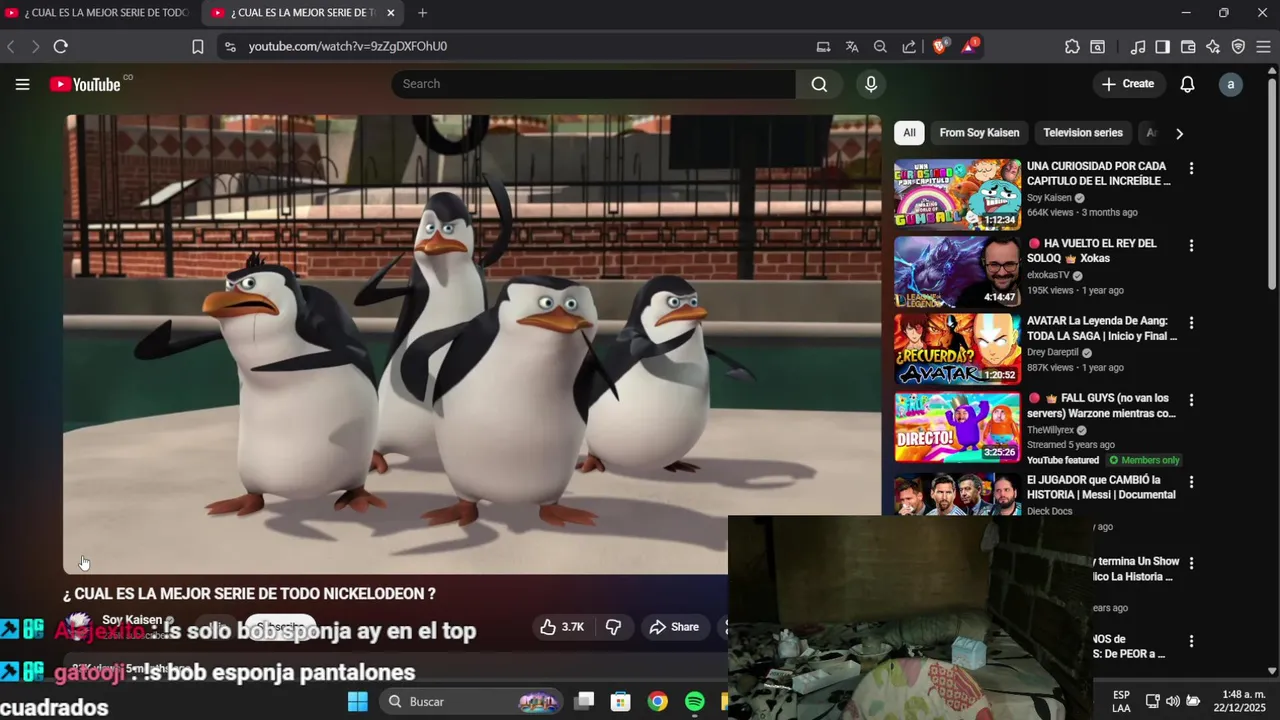Open the Brave playlist music note icon
This screenshot has height=720, width=1280.
[x=1138, y=46]
